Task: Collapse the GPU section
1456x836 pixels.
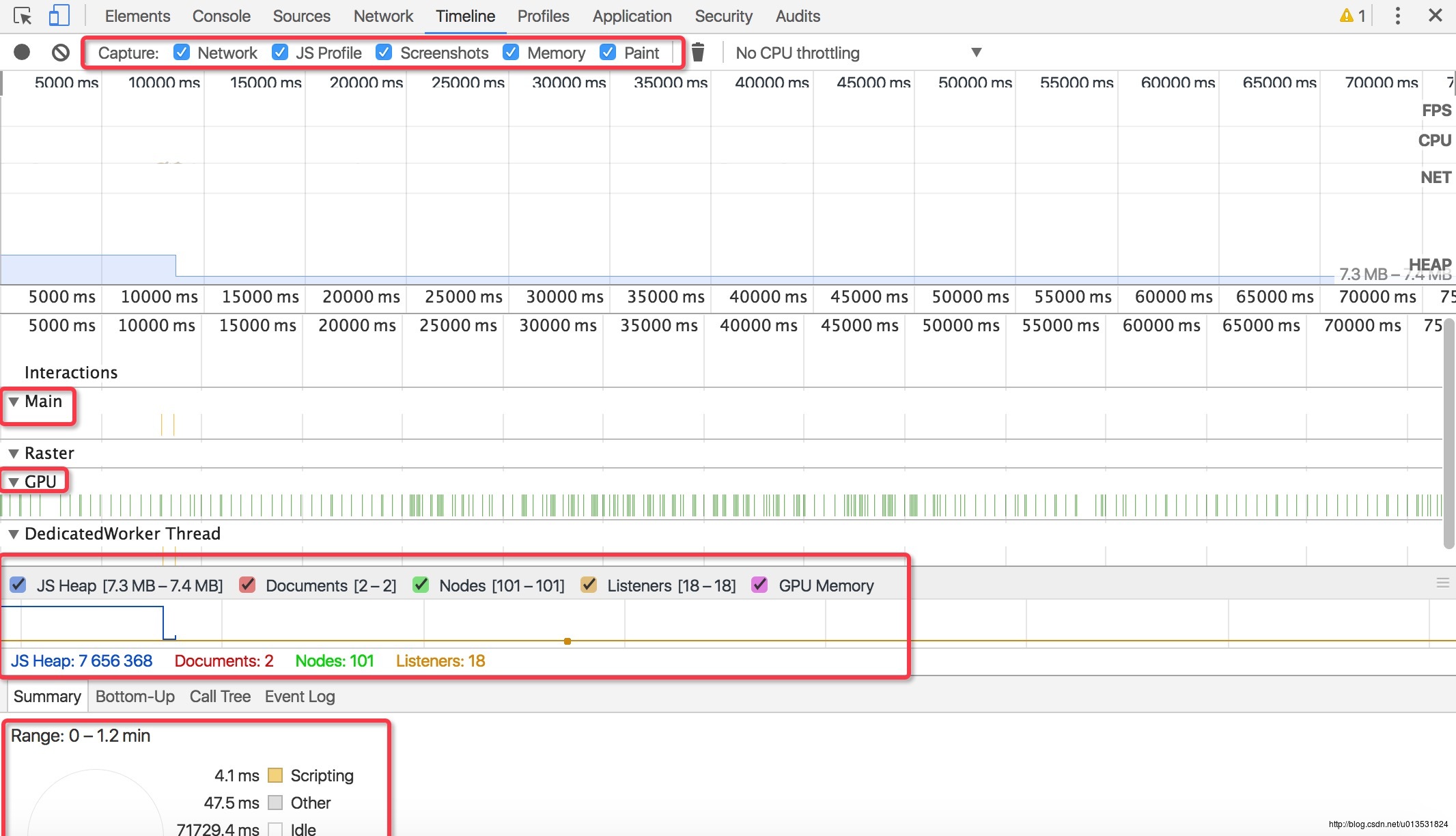Action: (13, 482)
